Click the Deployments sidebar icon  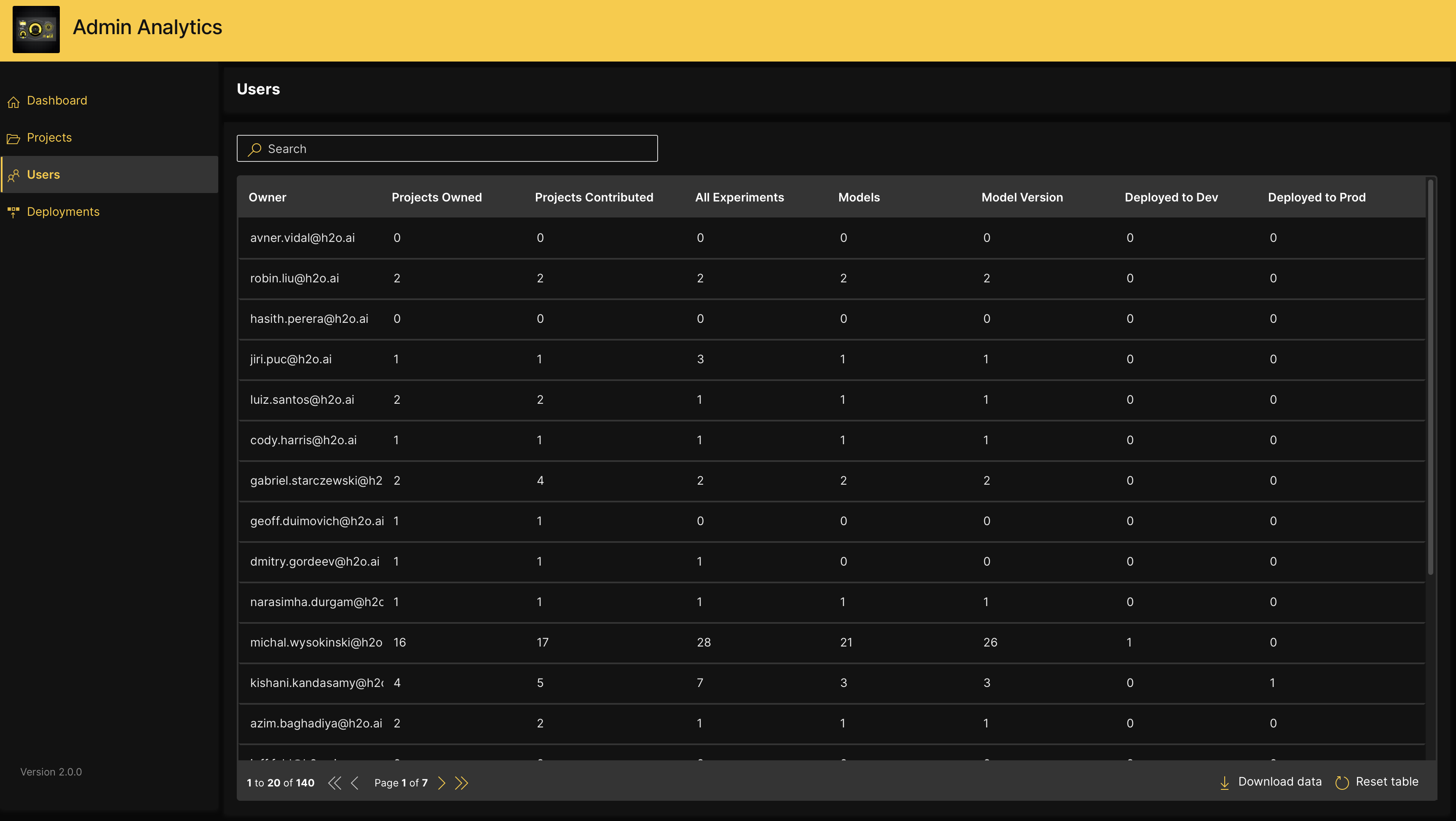(x=13, y=212)
